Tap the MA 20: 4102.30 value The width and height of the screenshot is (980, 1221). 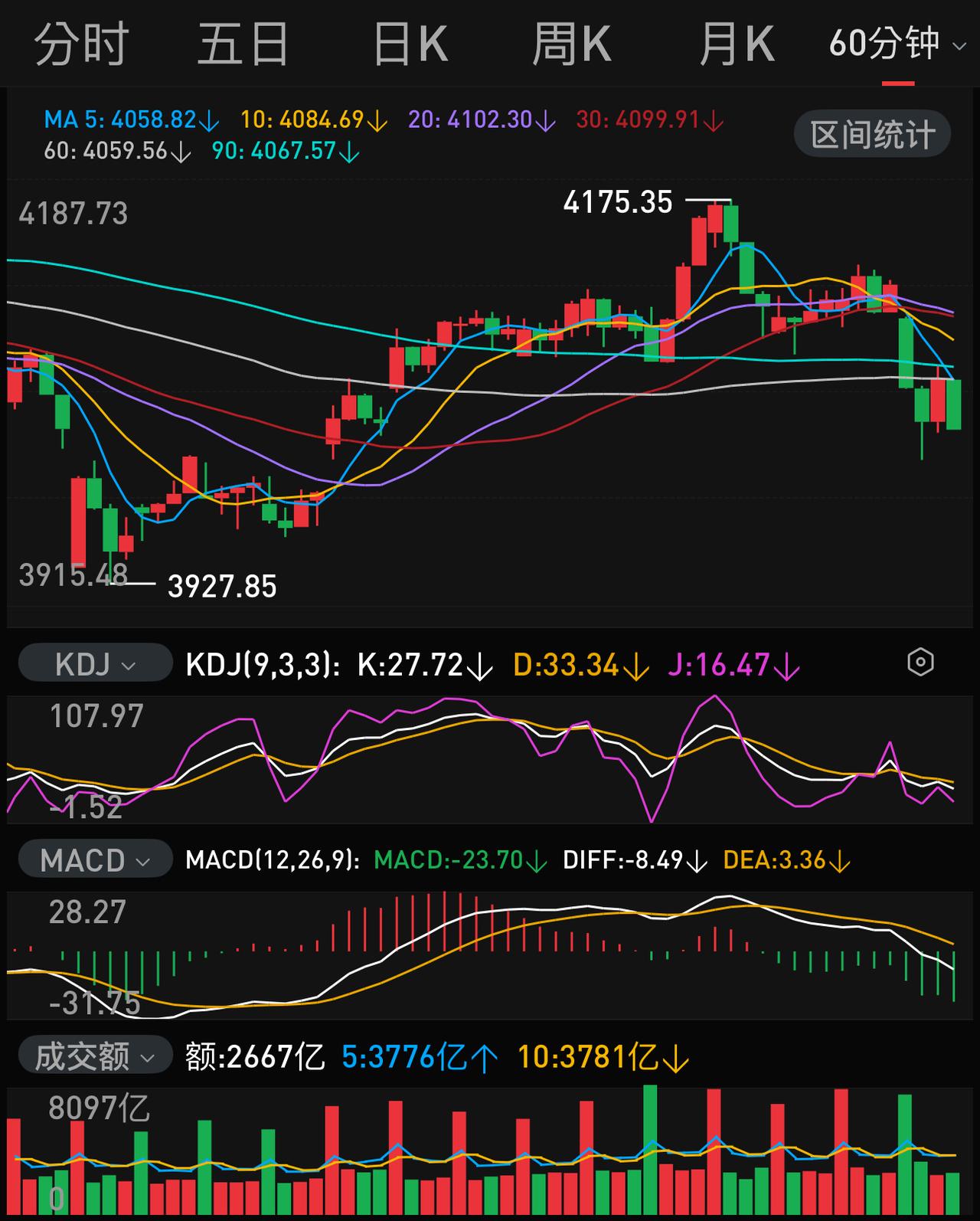482,120
